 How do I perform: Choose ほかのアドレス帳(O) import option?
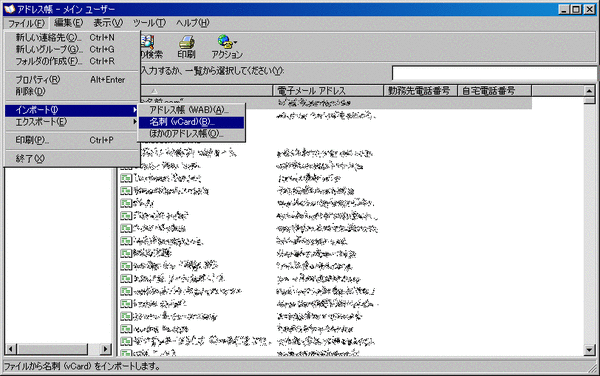[191, 134]
